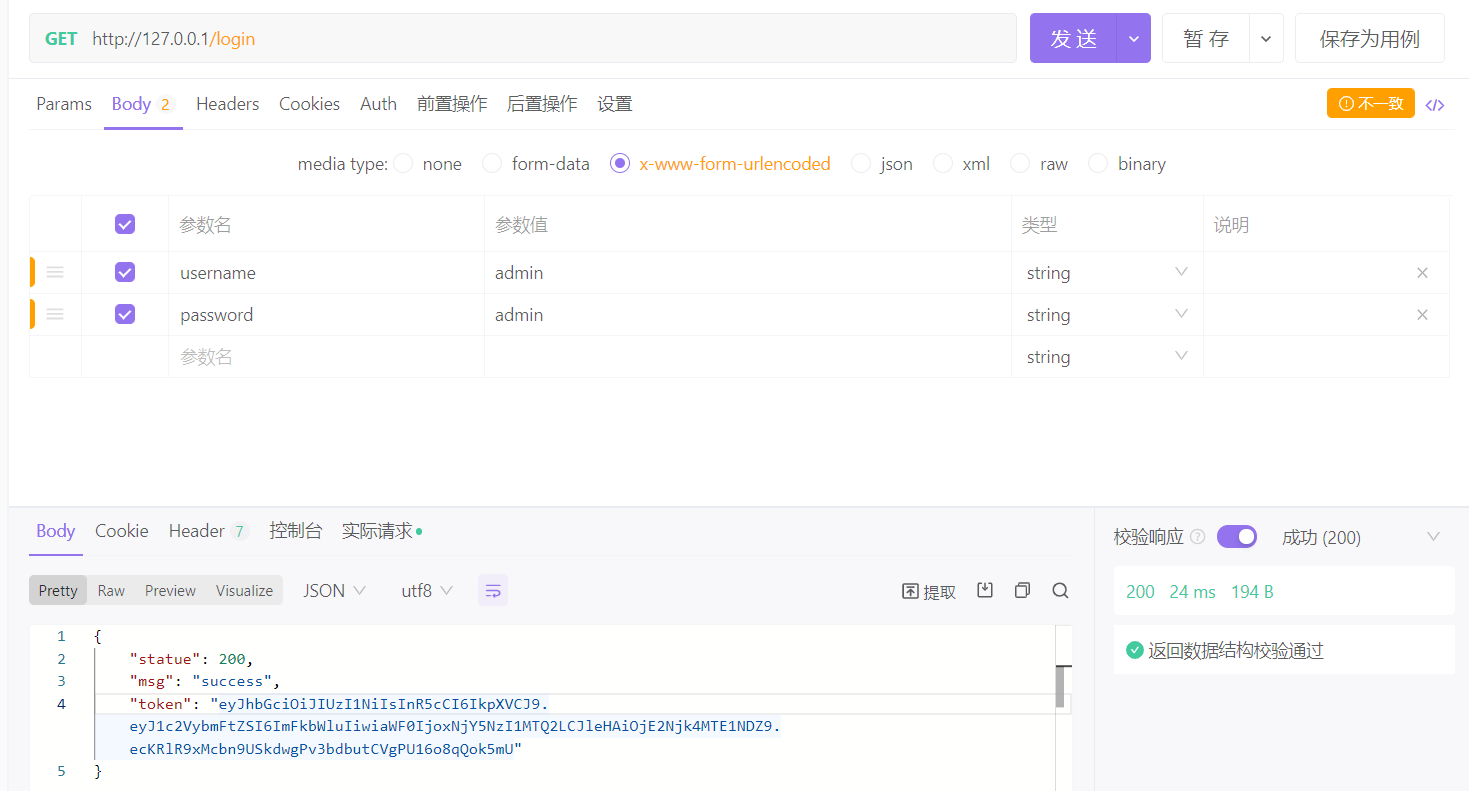Open the JSON format dropdown
This screenshot has height=791, width=1469.
tap(334, 591)
